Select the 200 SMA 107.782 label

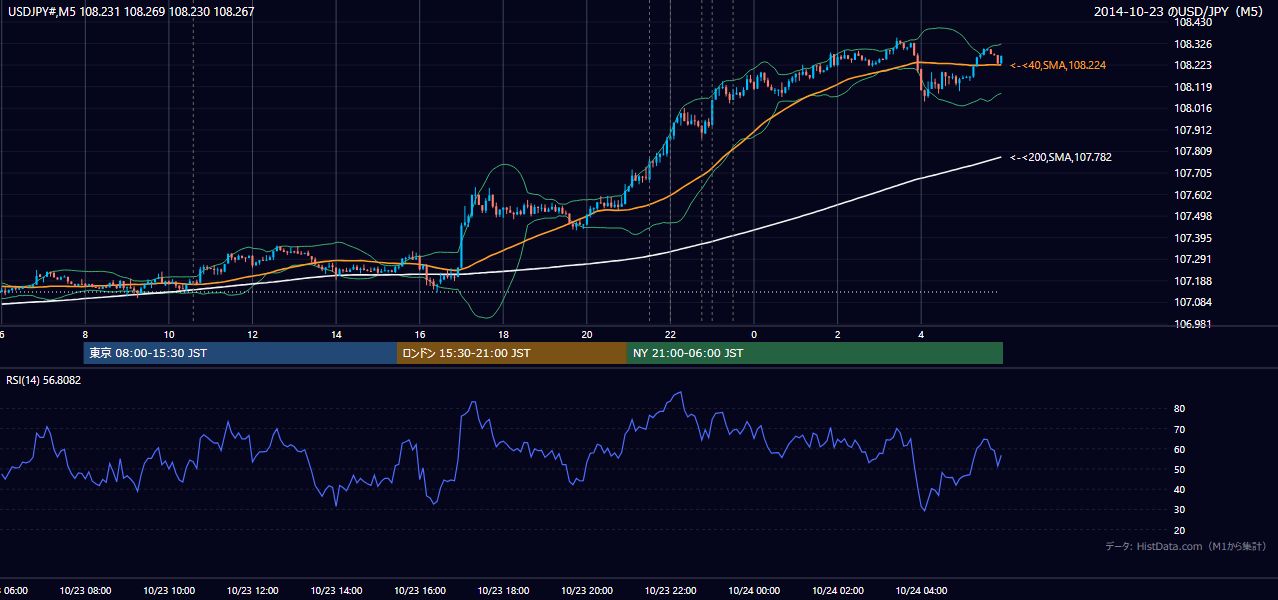coord(1061,157)
